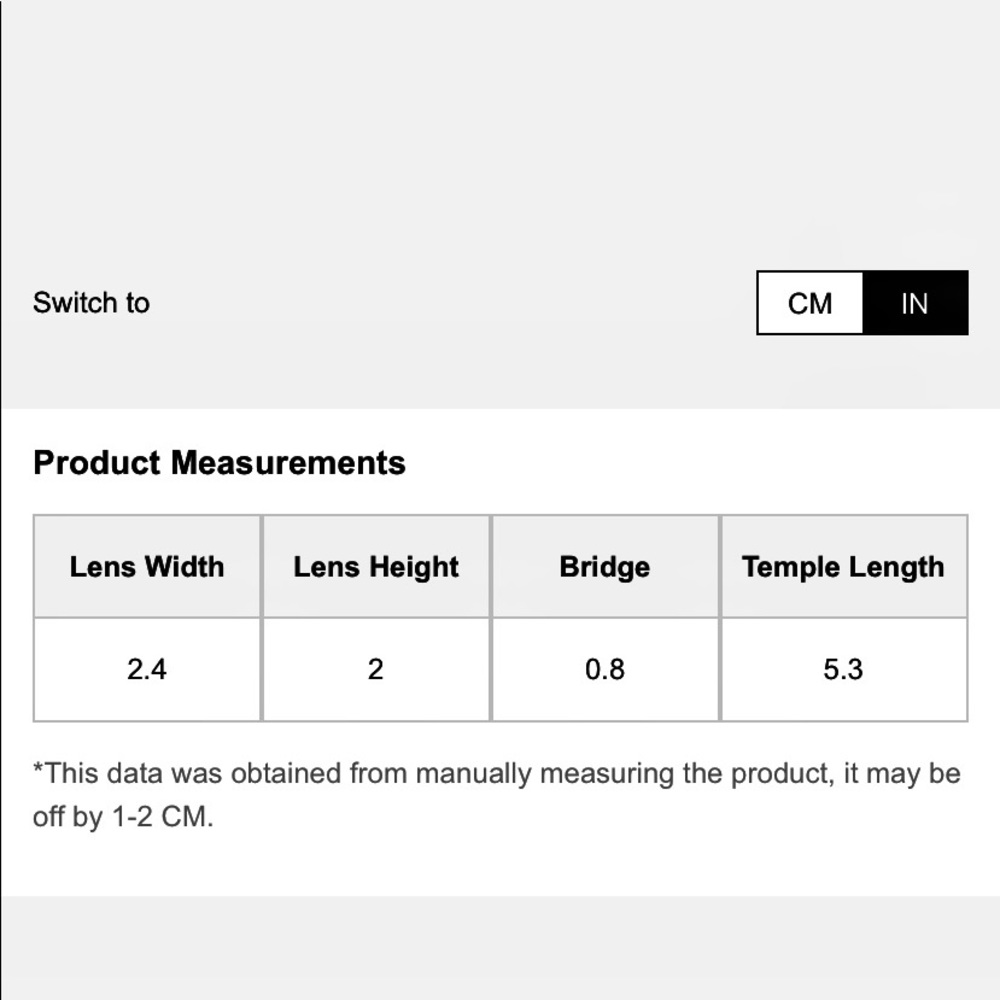1000x1000 pixels.
Task: Click the Lens Height column header
Action: point(376,567)
